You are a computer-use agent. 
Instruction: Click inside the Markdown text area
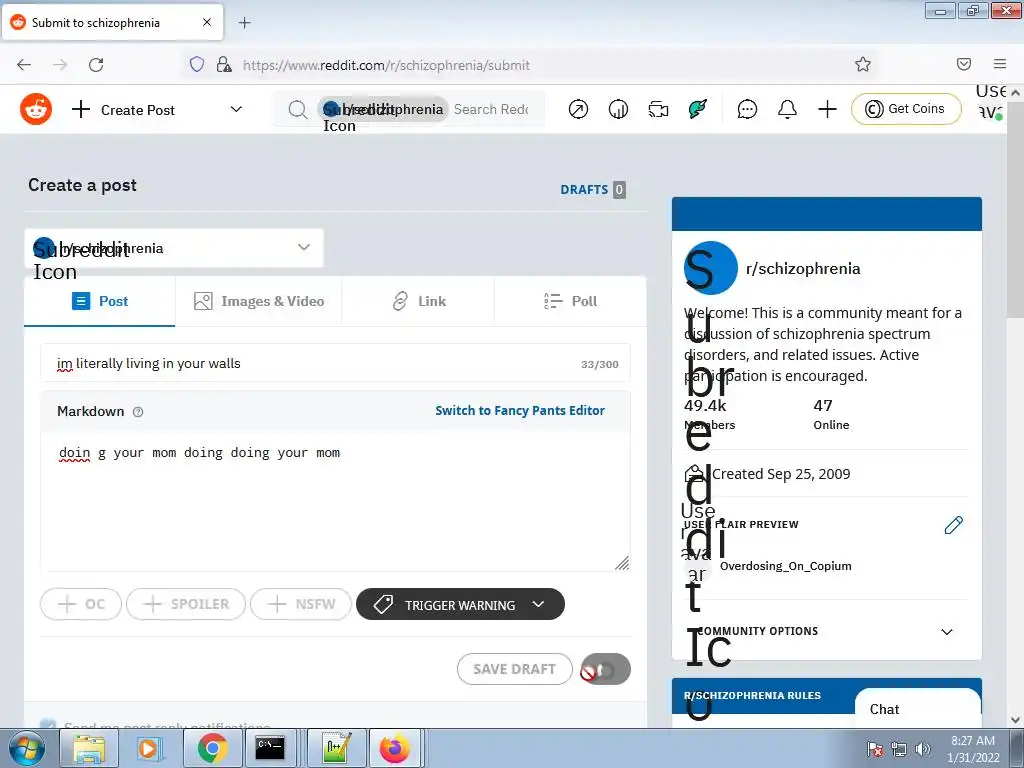[335, 502]
